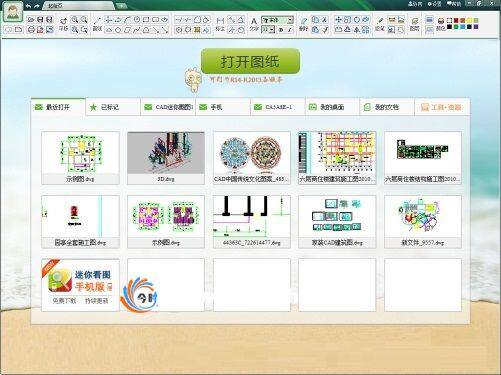The image size is (501, 375).
Task: Pick the yellow color swatch
Action: point(468,21)
